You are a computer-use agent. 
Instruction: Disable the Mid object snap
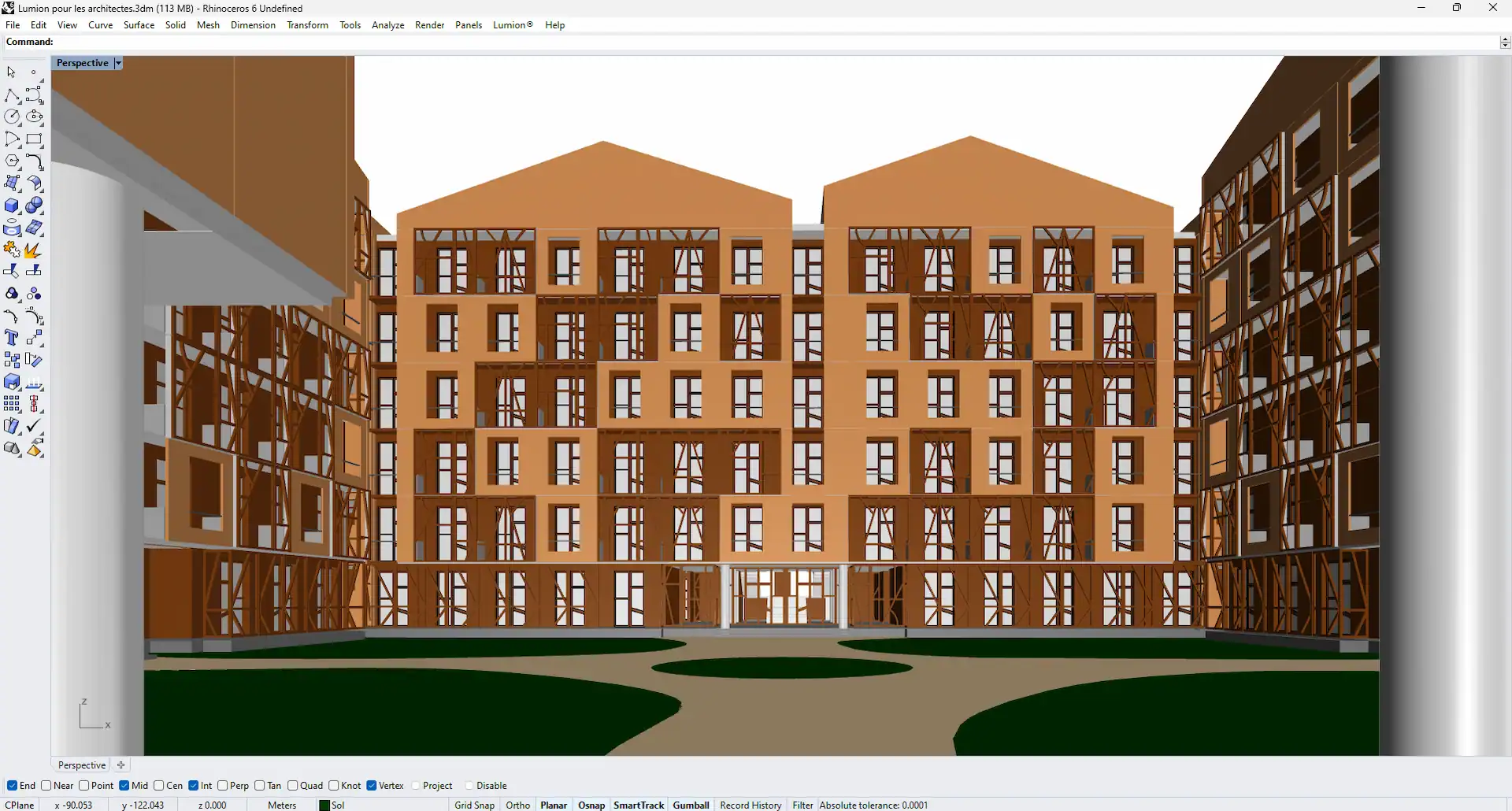point(124,785)
